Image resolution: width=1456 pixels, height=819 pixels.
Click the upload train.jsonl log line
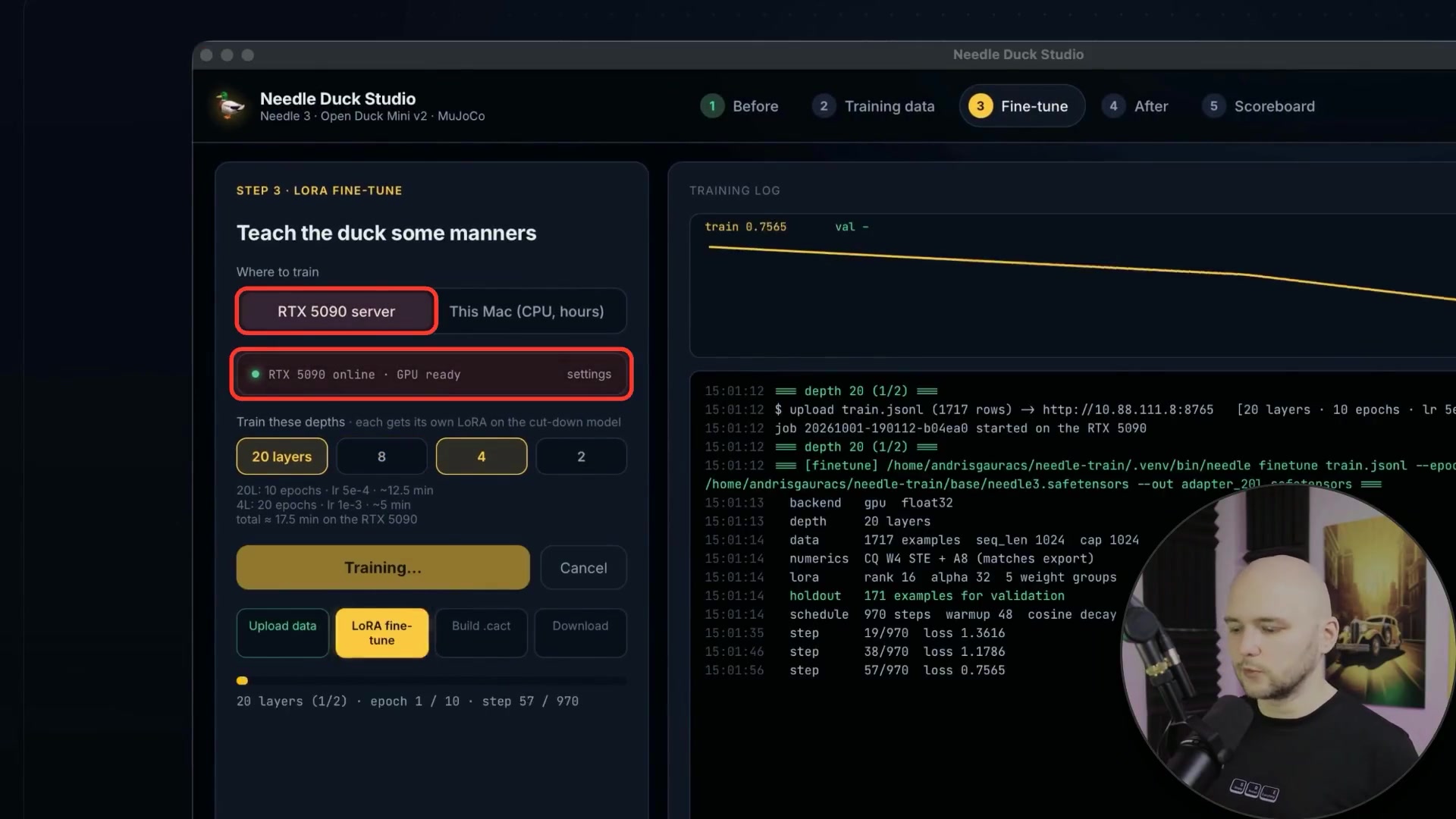[x=1080, y=409]
